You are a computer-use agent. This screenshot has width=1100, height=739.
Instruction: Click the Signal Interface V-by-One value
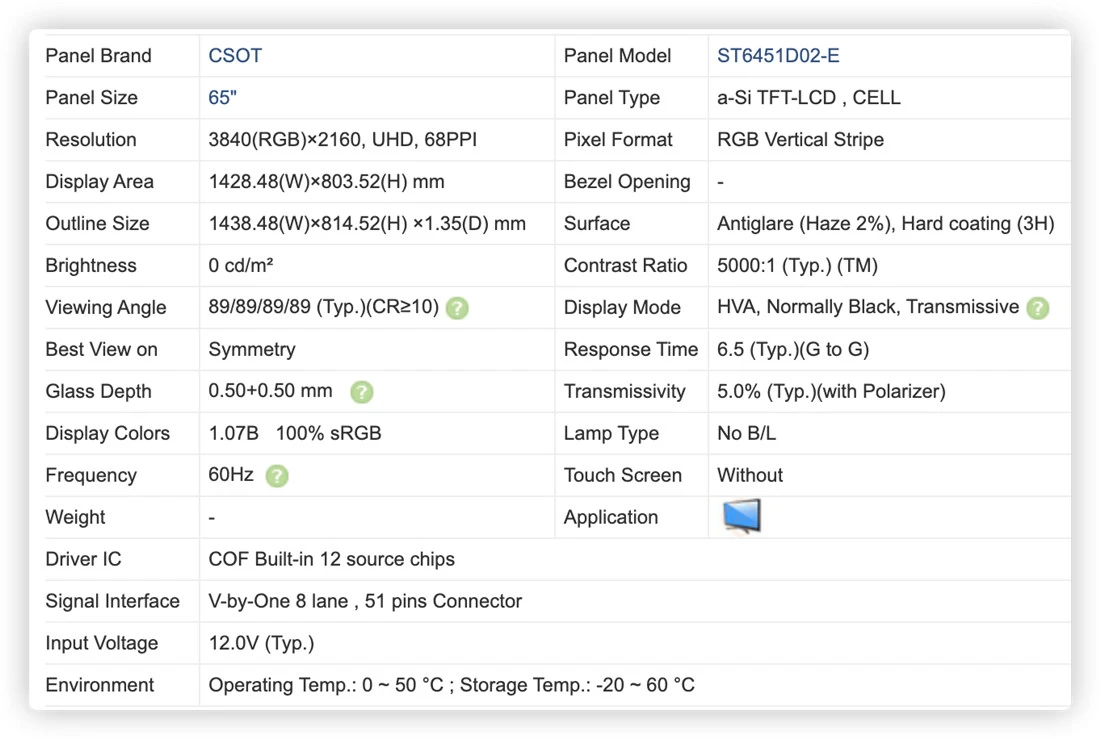coord(365,601)
